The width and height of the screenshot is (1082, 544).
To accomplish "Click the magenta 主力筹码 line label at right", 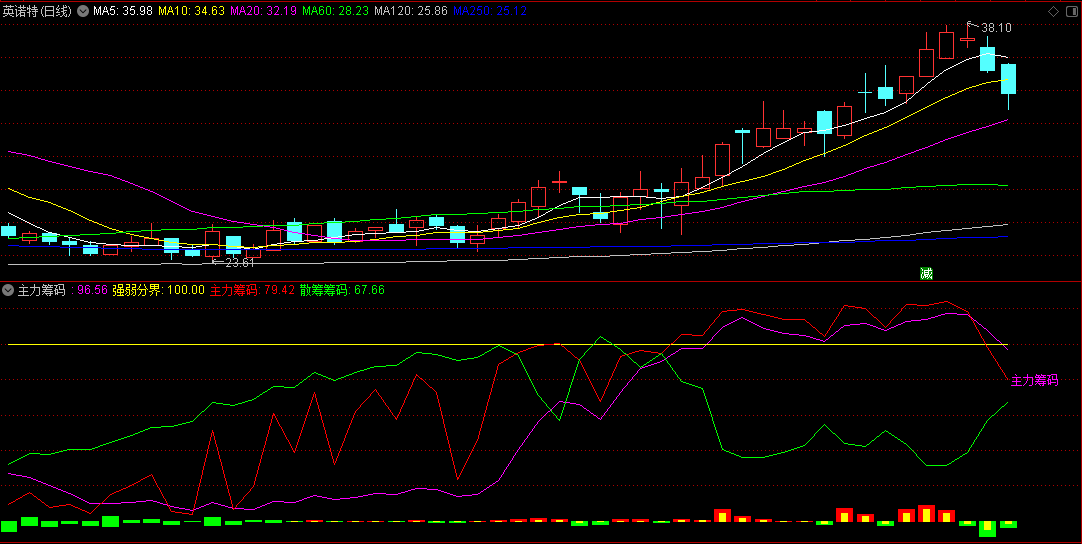I will [x=1034, y=380].
